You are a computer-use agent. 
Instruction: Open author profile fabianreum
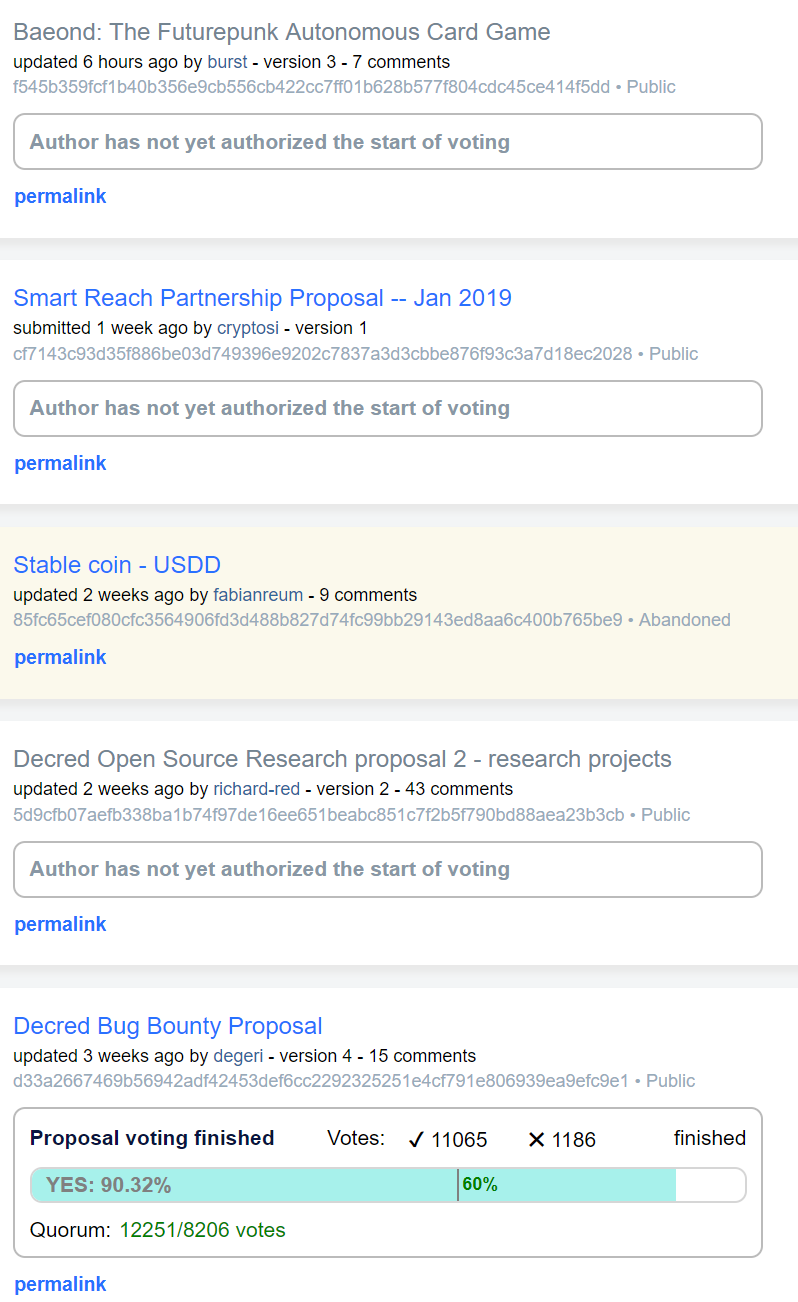pyautogui.click(x=258, y=595)
